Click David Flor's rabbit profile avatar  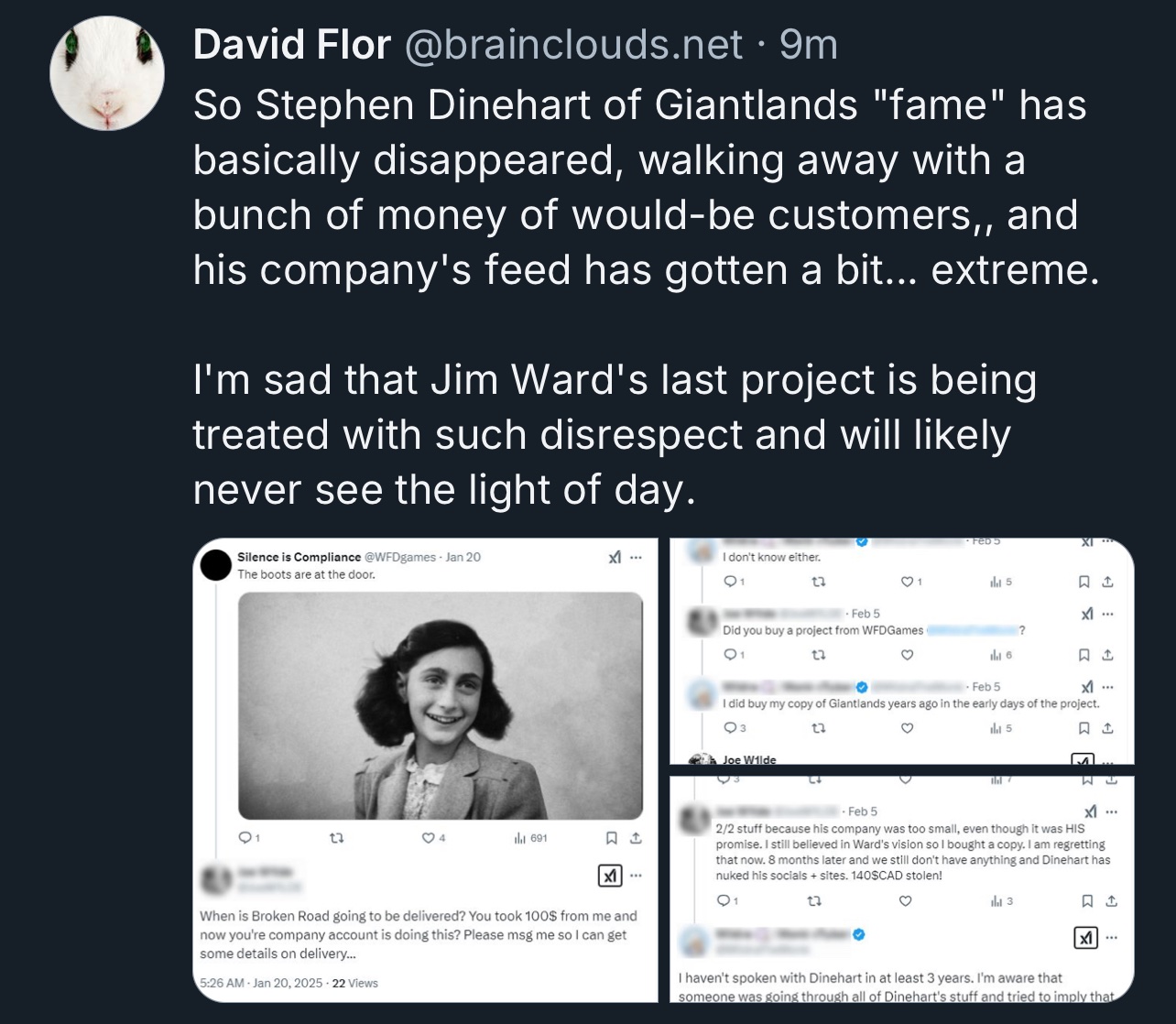[x=107, y=73]
